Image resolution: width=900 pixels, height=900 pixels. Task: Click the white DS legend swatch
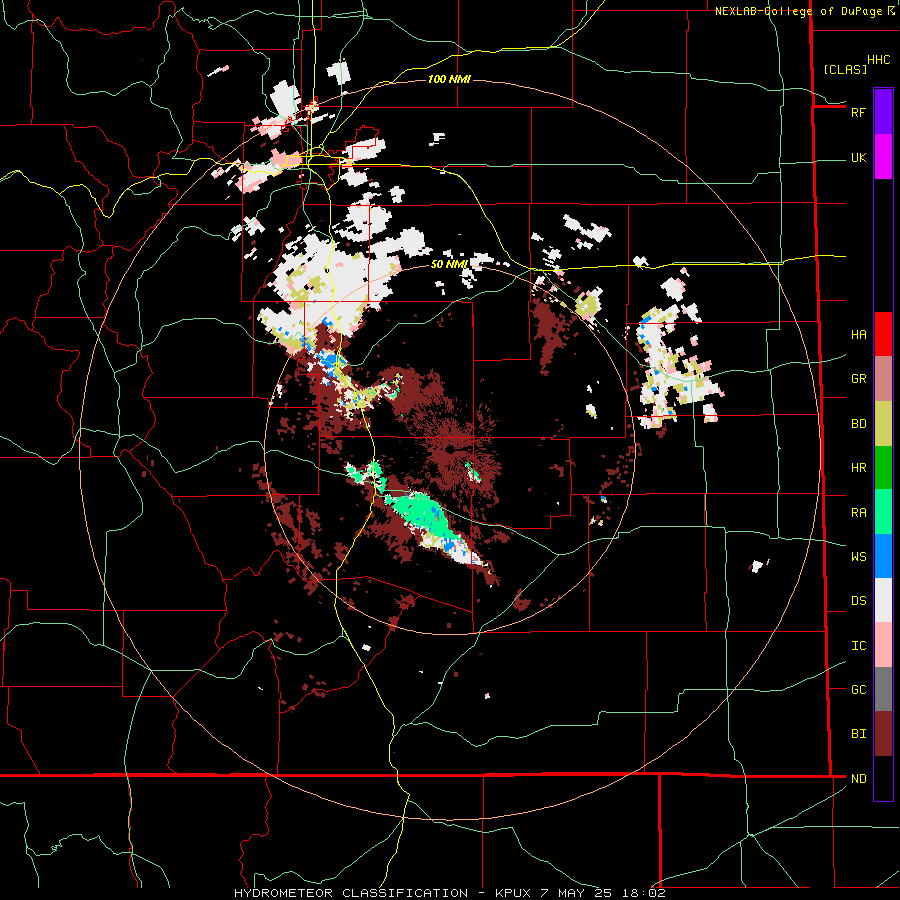[x=883, y=600]
